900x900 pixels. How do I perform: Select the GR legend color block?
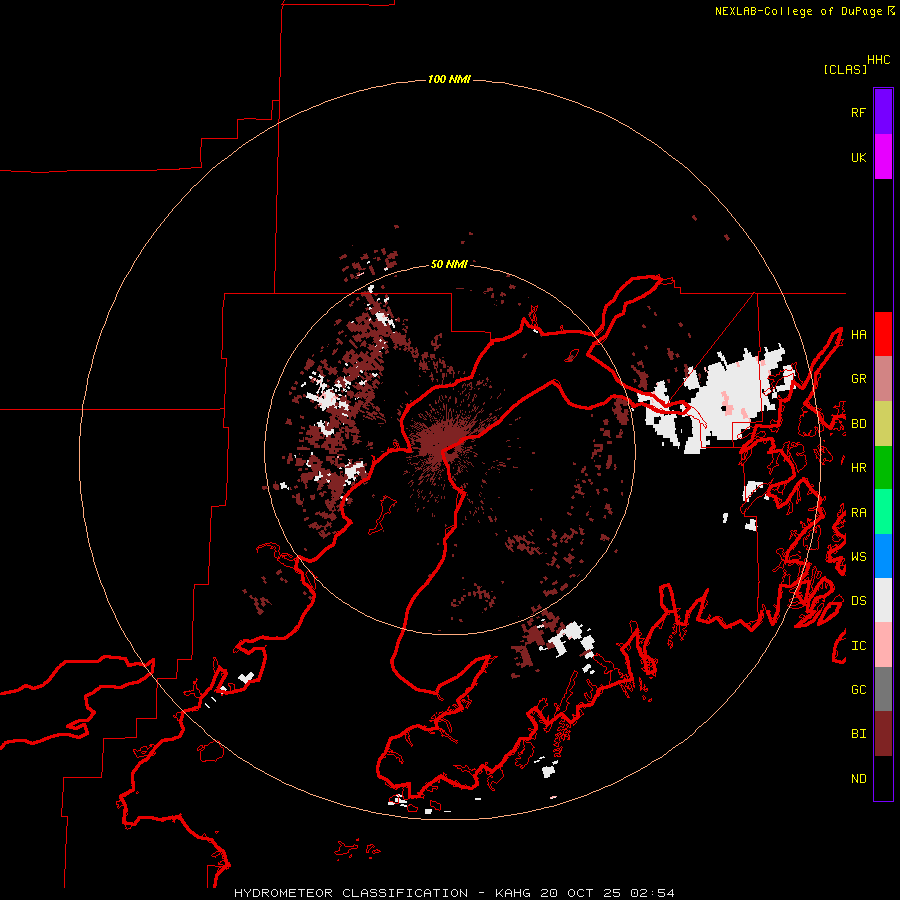pos(883,379)
